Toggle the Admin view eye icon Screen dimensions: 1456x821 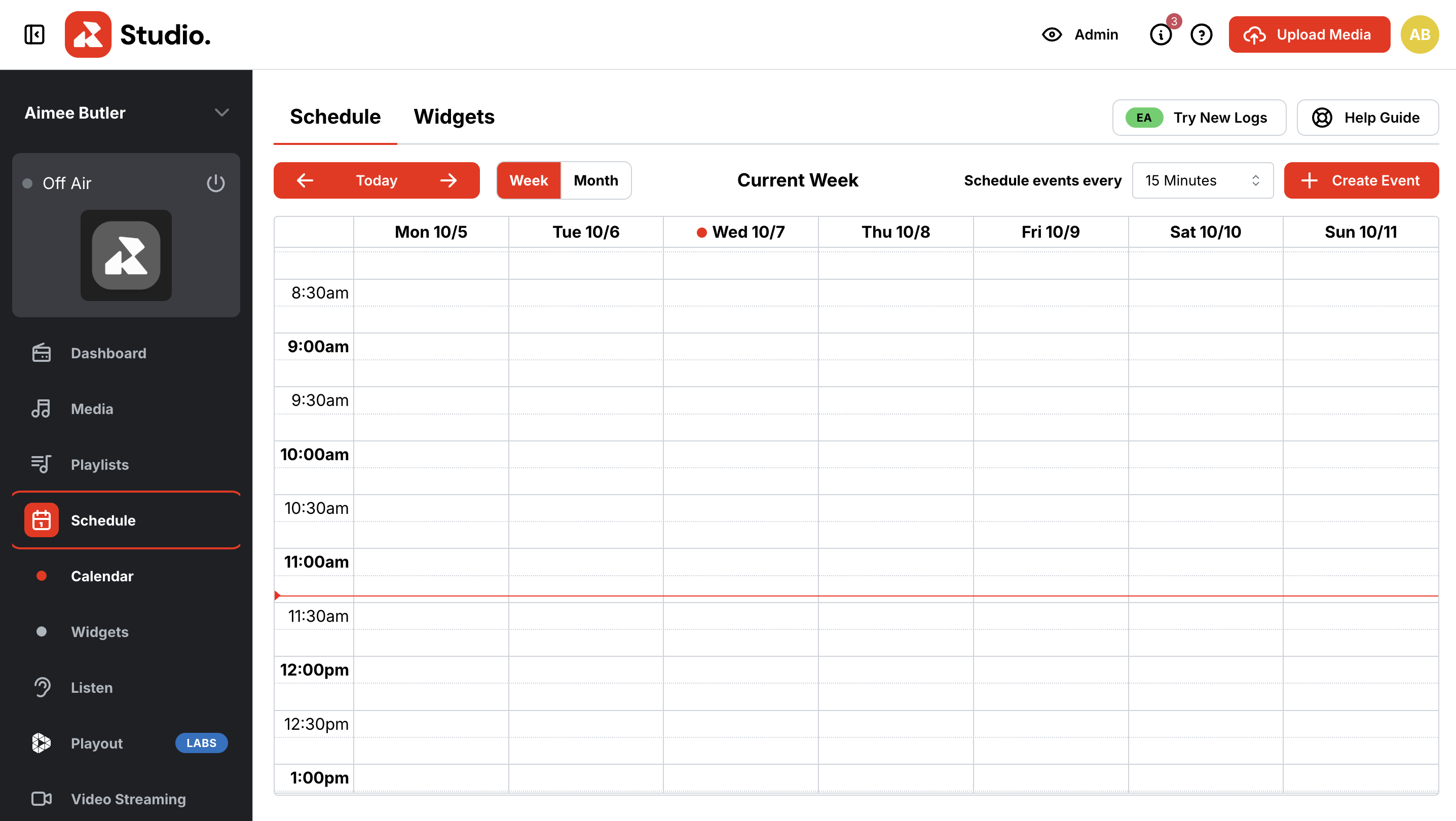tap(1051, 34)
